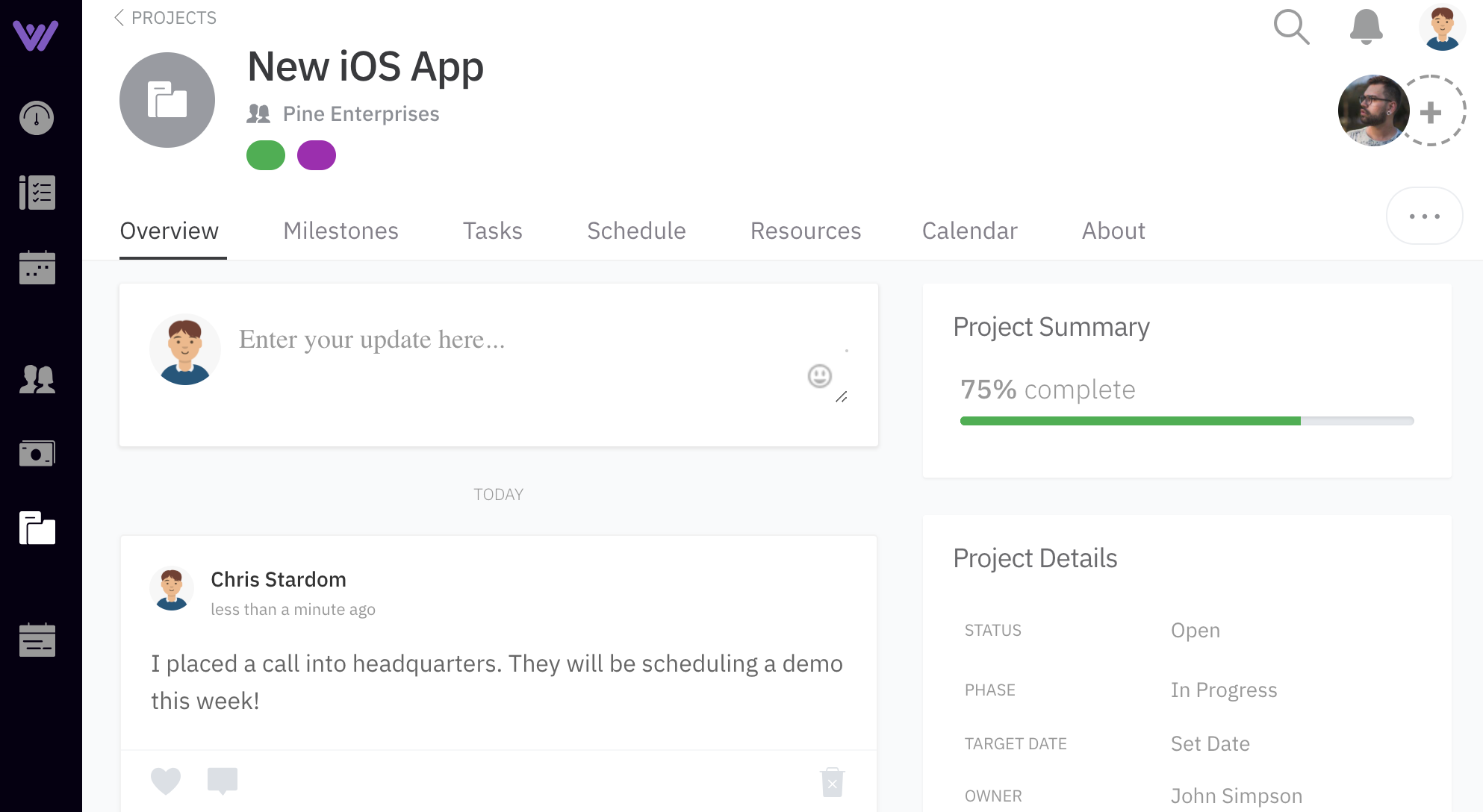Switch to the Milestones tab

click(341, 231)
